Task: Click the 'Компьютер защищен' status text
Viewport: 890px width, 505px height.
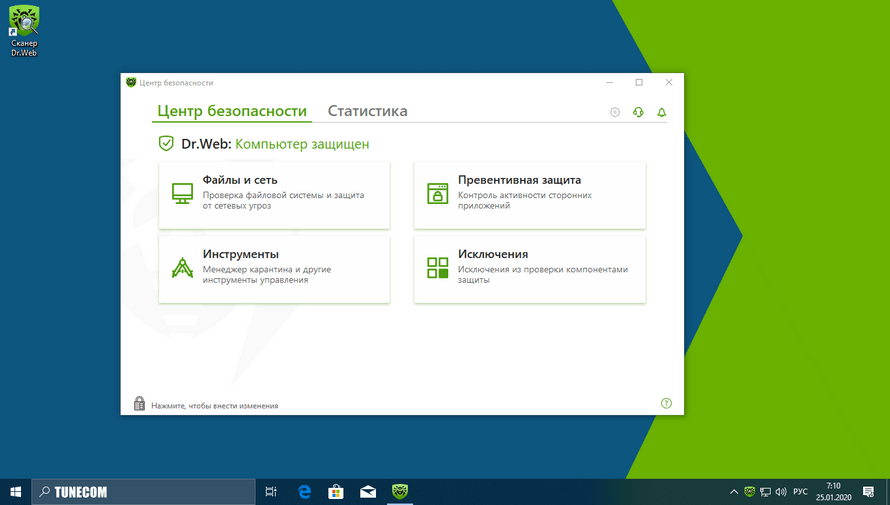Action: 302,144
